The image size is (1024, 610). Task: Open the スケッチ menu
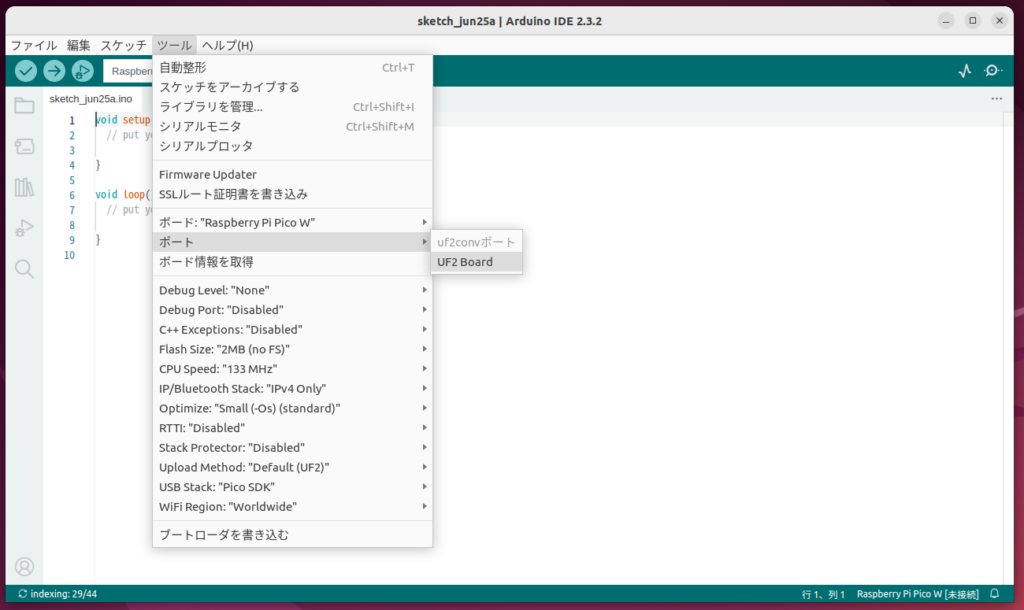point(123,45)
